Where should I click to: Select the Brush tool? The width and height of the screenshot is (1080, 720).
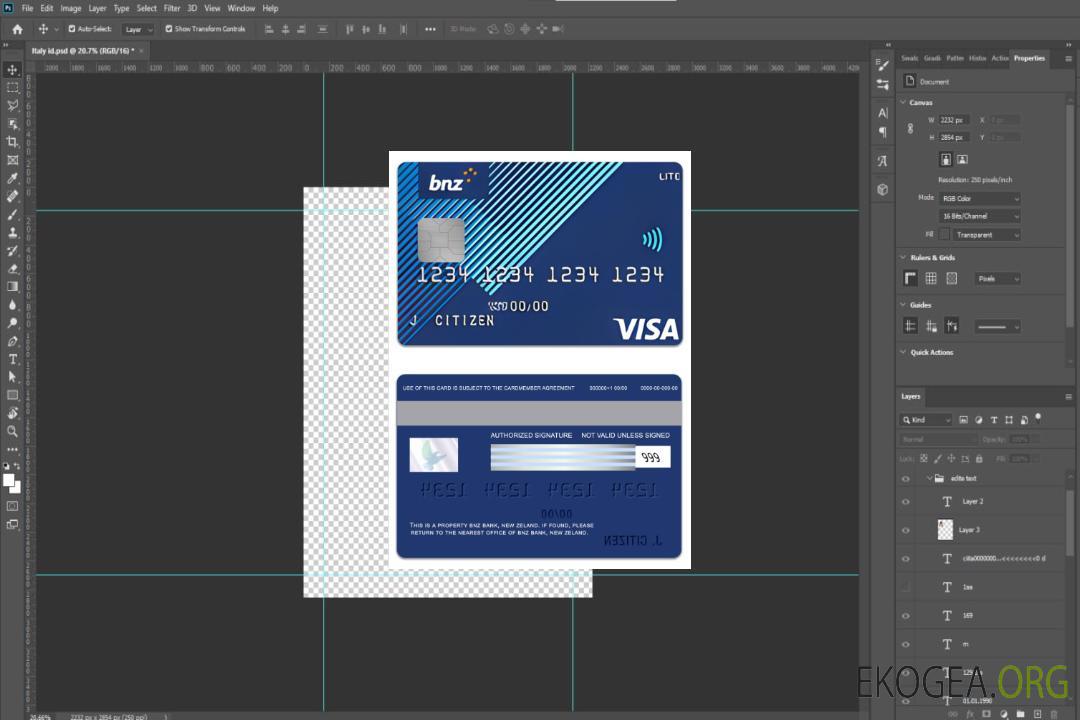pos(12,214)
